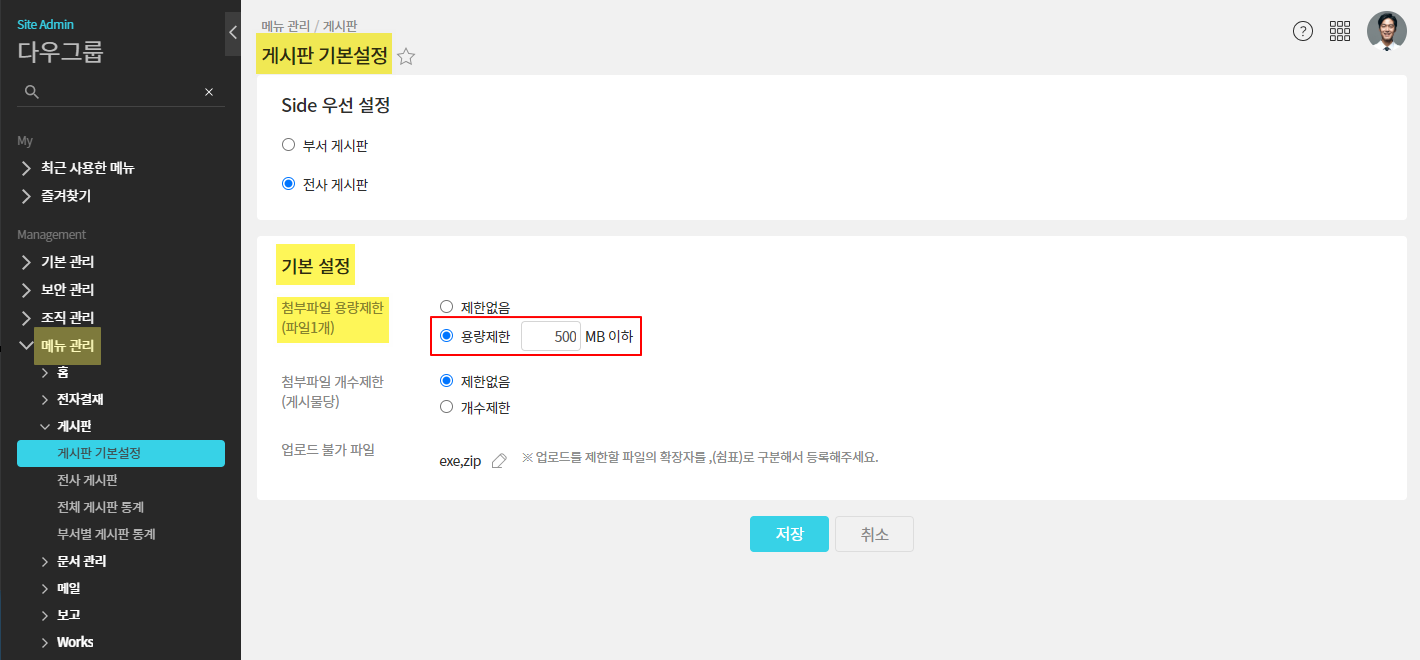Open the help question mark icon

pyautogui.click(x=1303, y=31)
